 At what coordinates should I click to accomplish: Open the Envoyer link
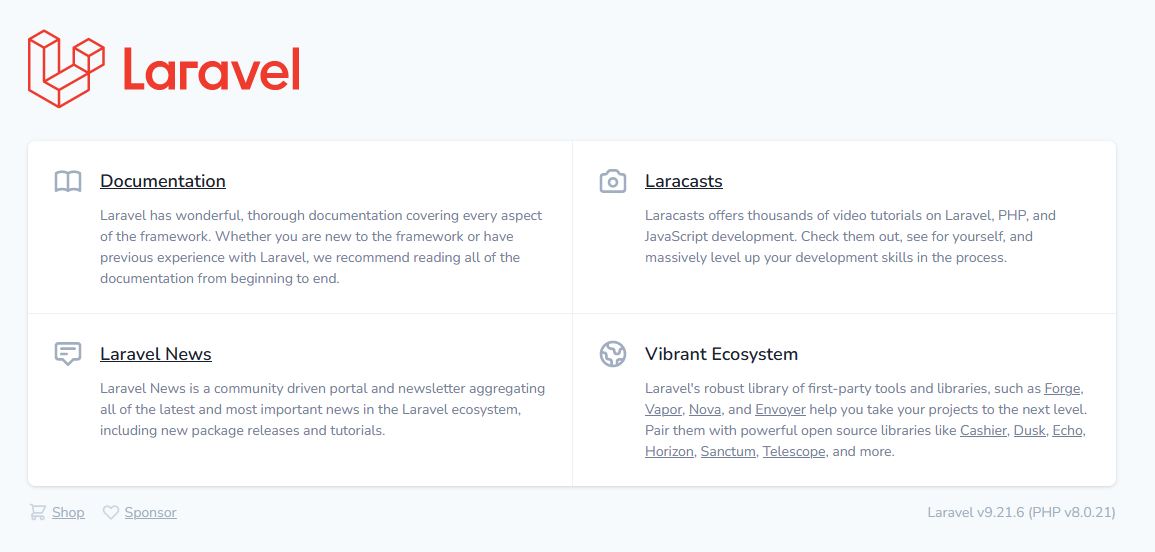click(780, 410)
